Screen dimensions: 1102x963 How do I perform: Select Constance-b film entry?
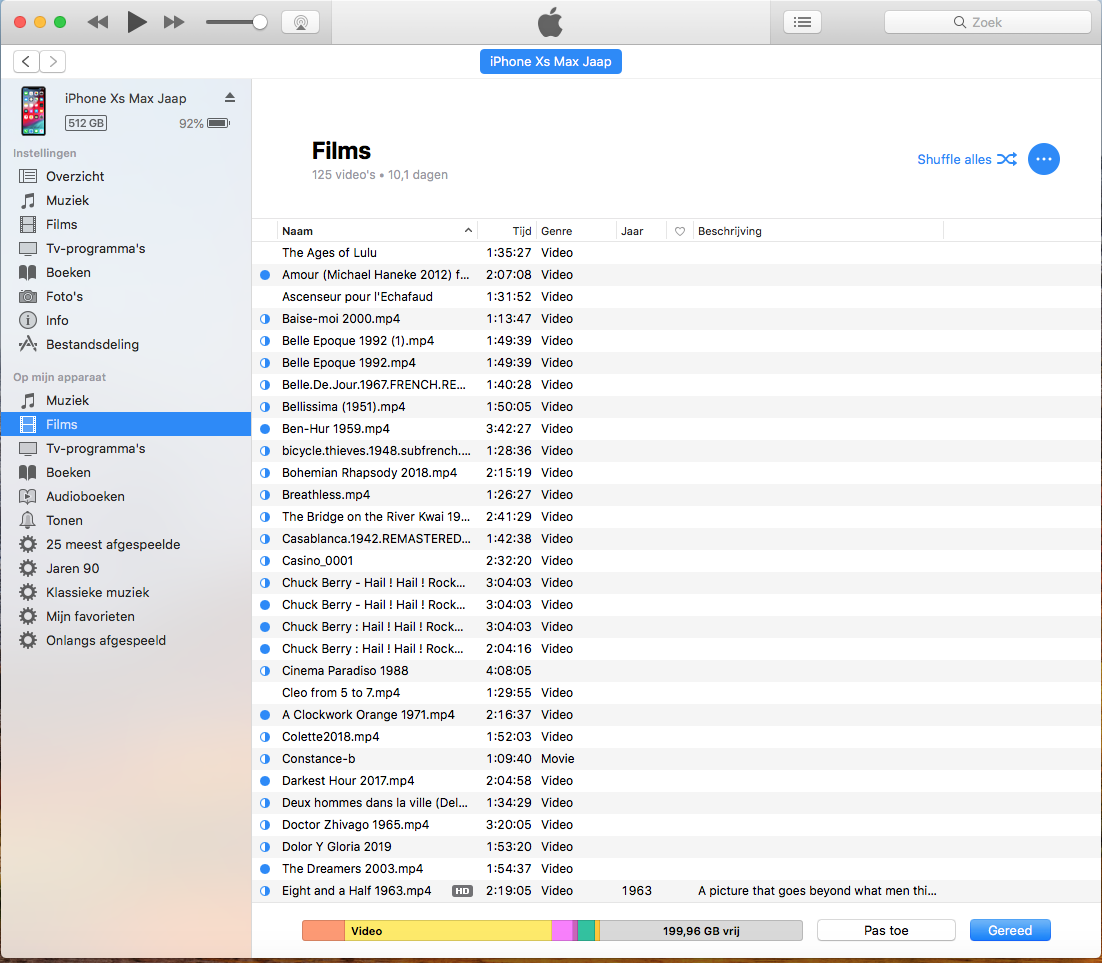[677, 759]
